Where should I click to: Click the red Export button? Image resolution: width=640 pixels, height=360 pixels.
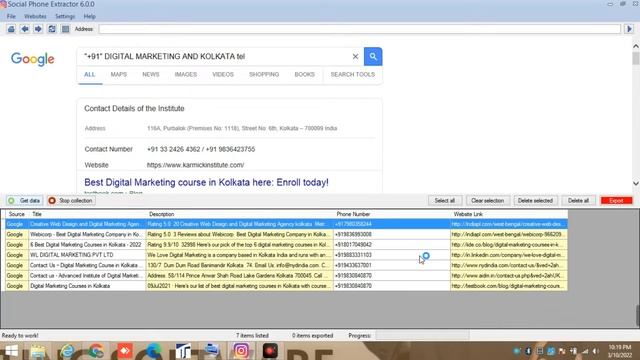pos(616,200)
